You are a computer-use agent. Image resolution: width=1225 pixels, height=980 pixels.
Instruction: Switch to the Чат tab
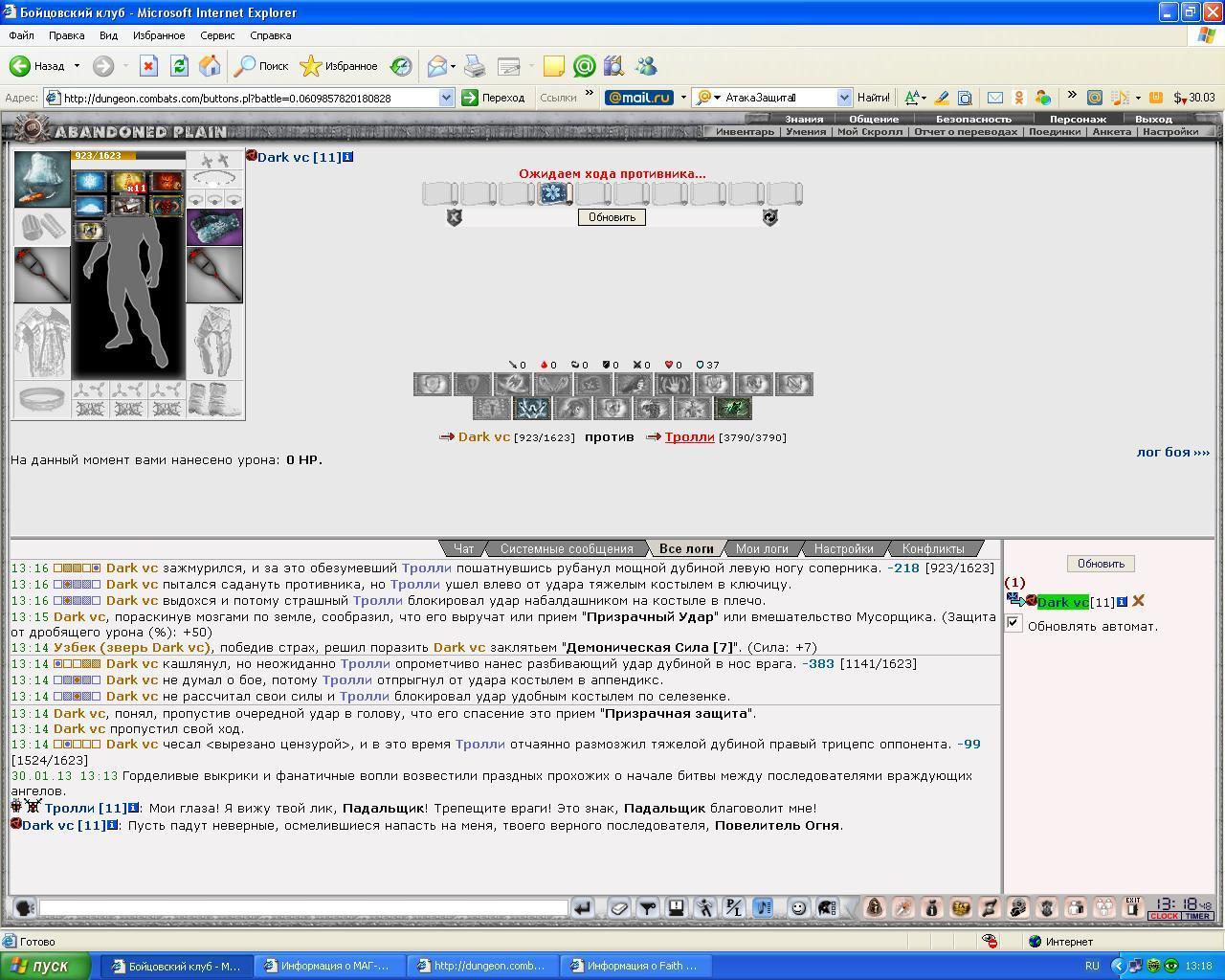coord(463,548)
